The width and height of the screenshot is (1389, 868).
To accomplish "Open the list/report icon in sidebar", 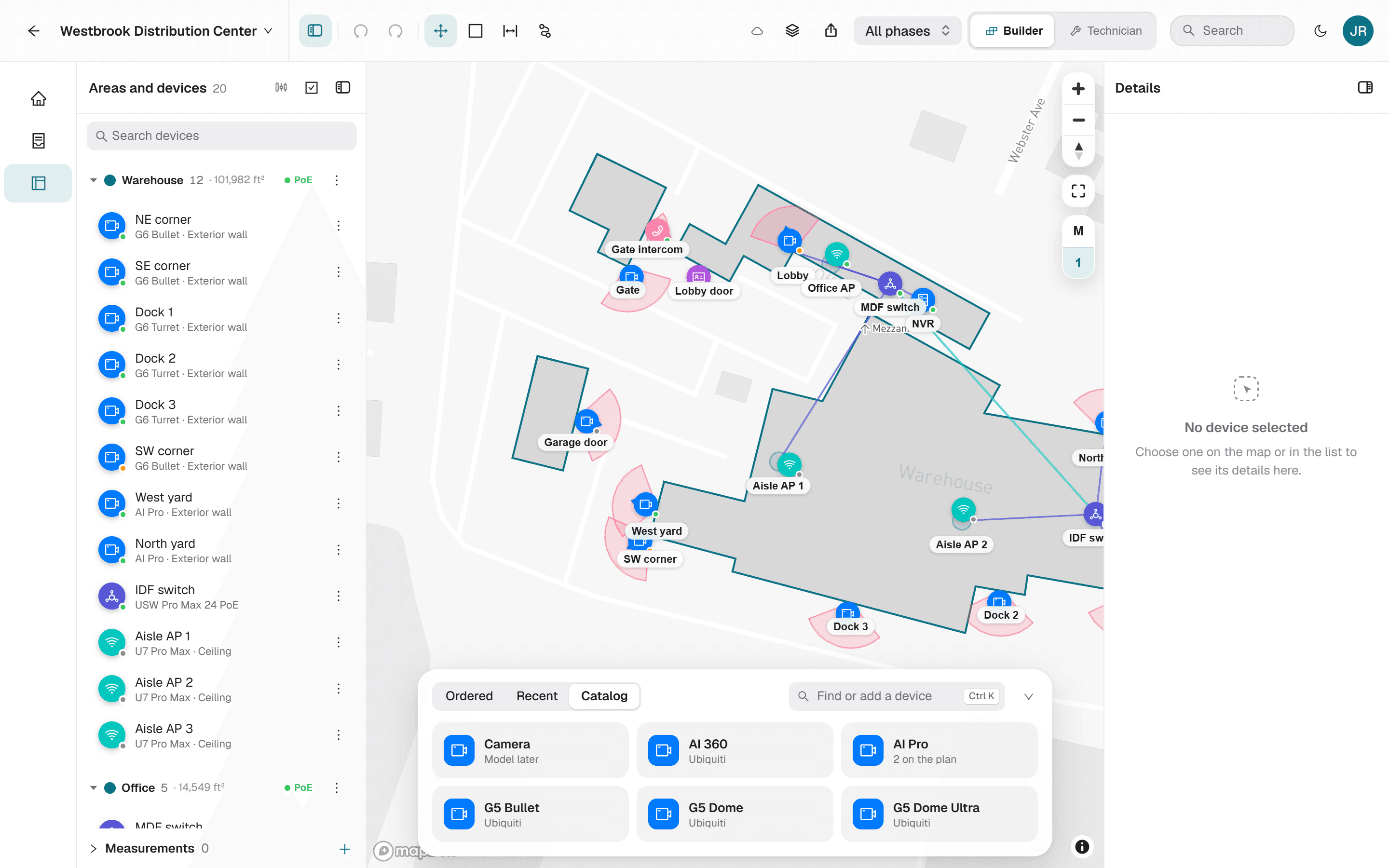I will pyautogui.click(x=39, y=141).
